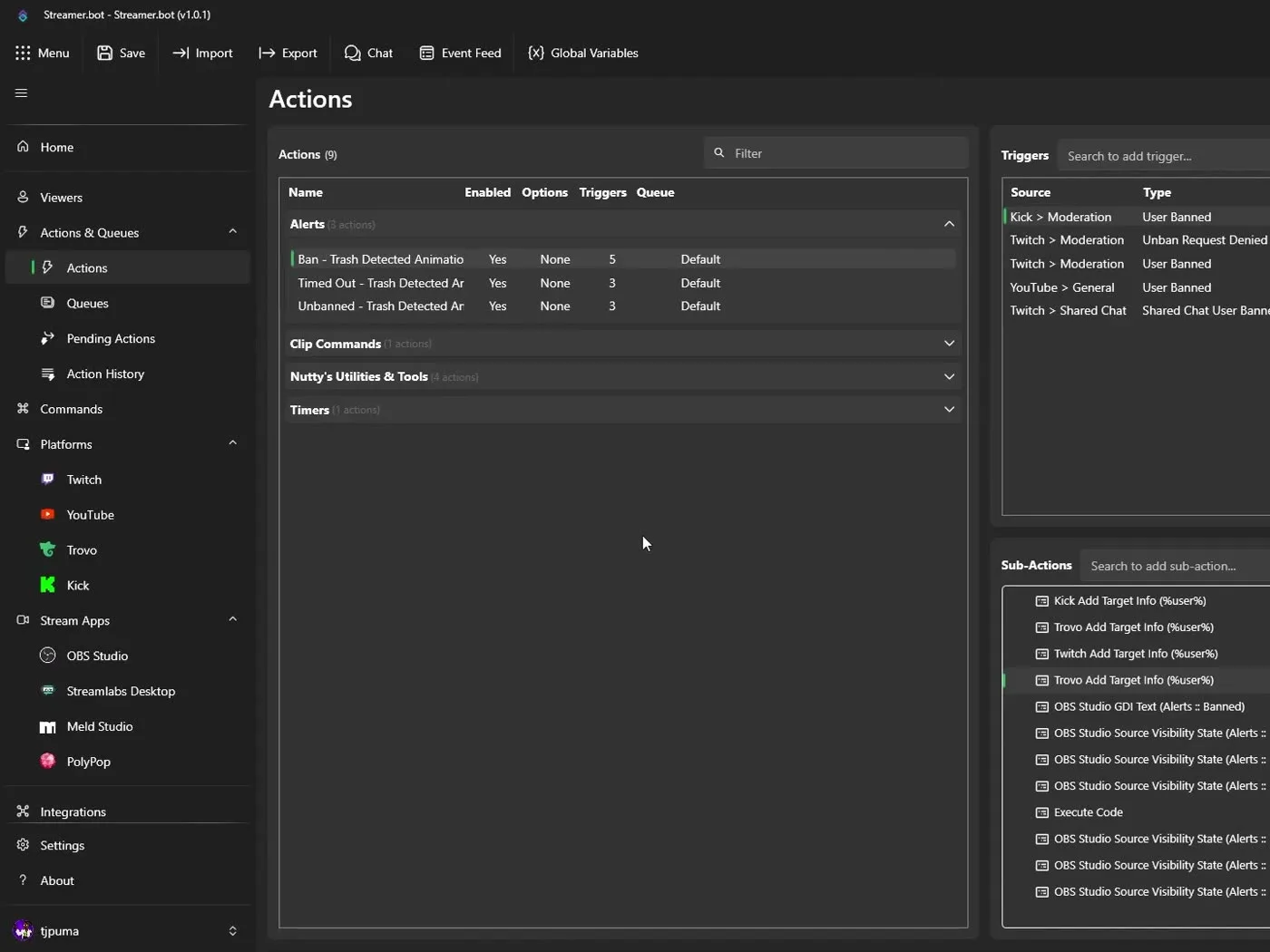
Task: Select the Twitch > Shared Chat trigger
Action: tap(1138, 311)
